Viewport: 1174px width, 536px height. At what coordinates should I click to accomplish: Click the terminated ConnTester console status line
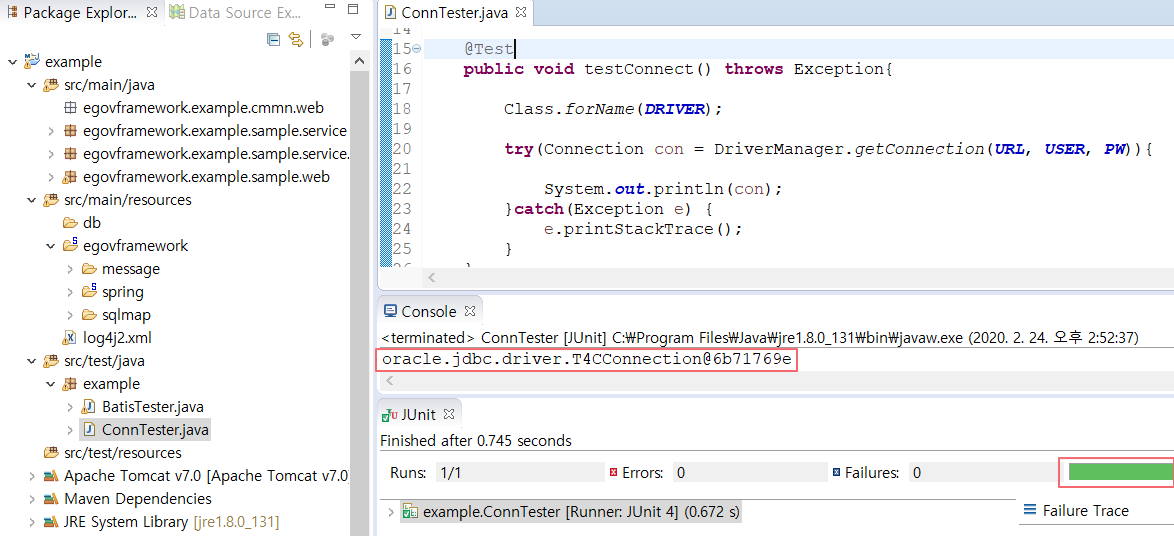pyautogui.click(x=759, y=338)
